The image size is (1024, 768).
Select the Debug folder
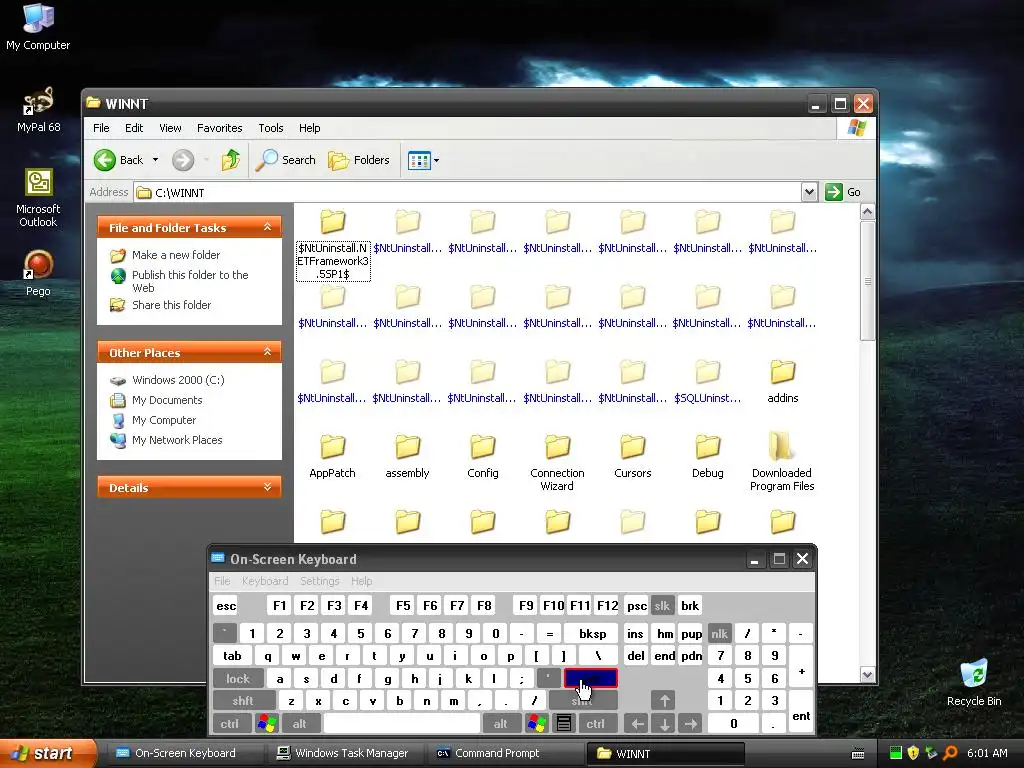(x=707, y=457)
